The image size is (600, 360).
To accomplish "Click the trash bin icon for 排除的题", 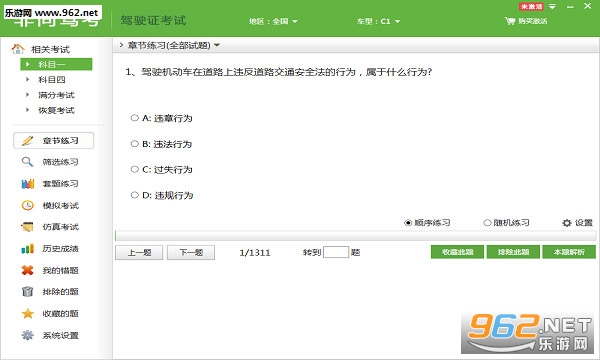I will click(x=28, y=292).
